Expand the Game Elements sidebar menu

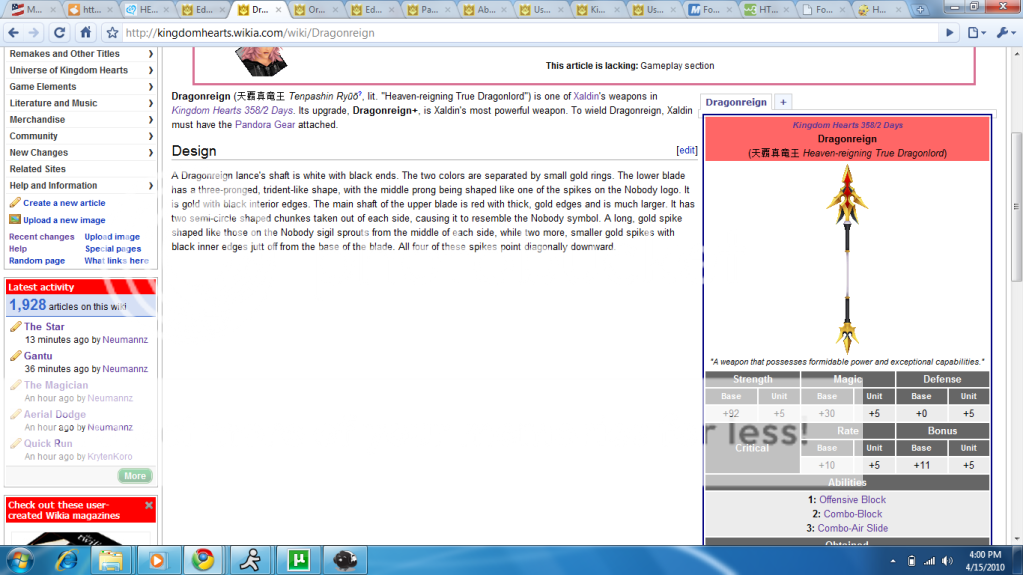(150, 87)
